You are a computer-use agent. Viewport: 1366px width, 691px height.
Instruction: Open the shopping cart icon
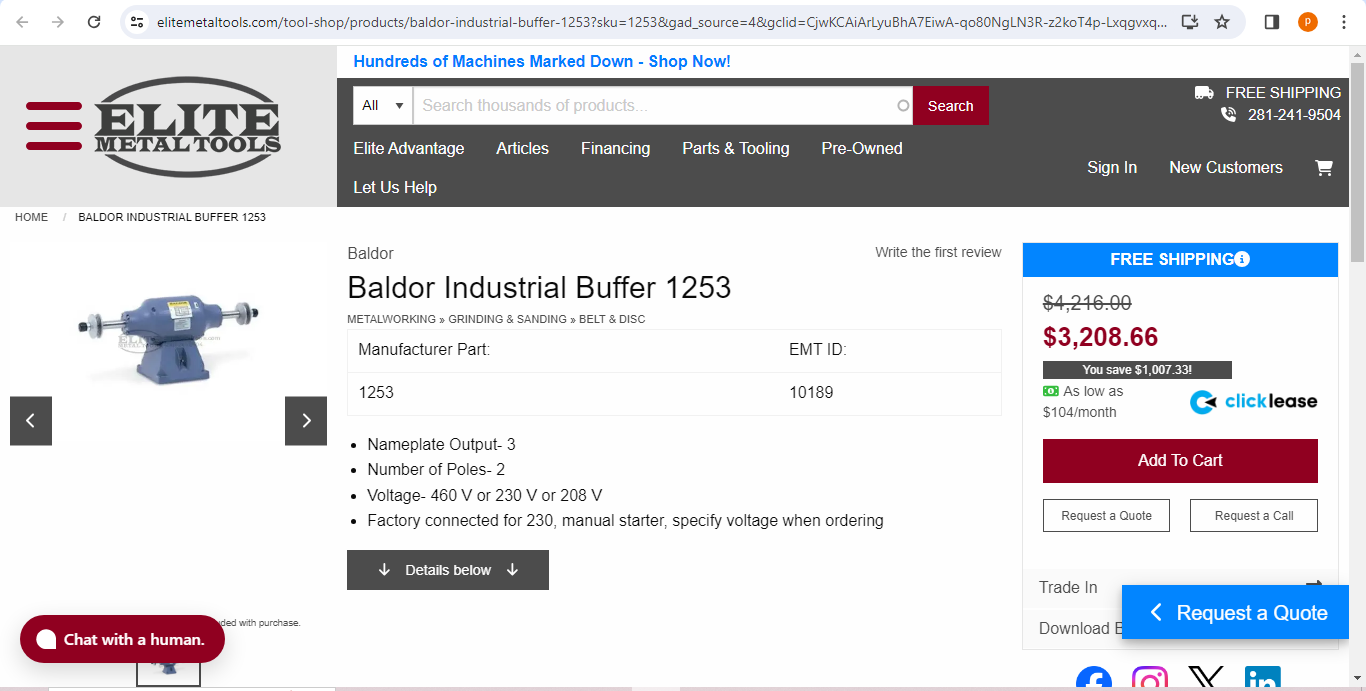[1324, 168]
